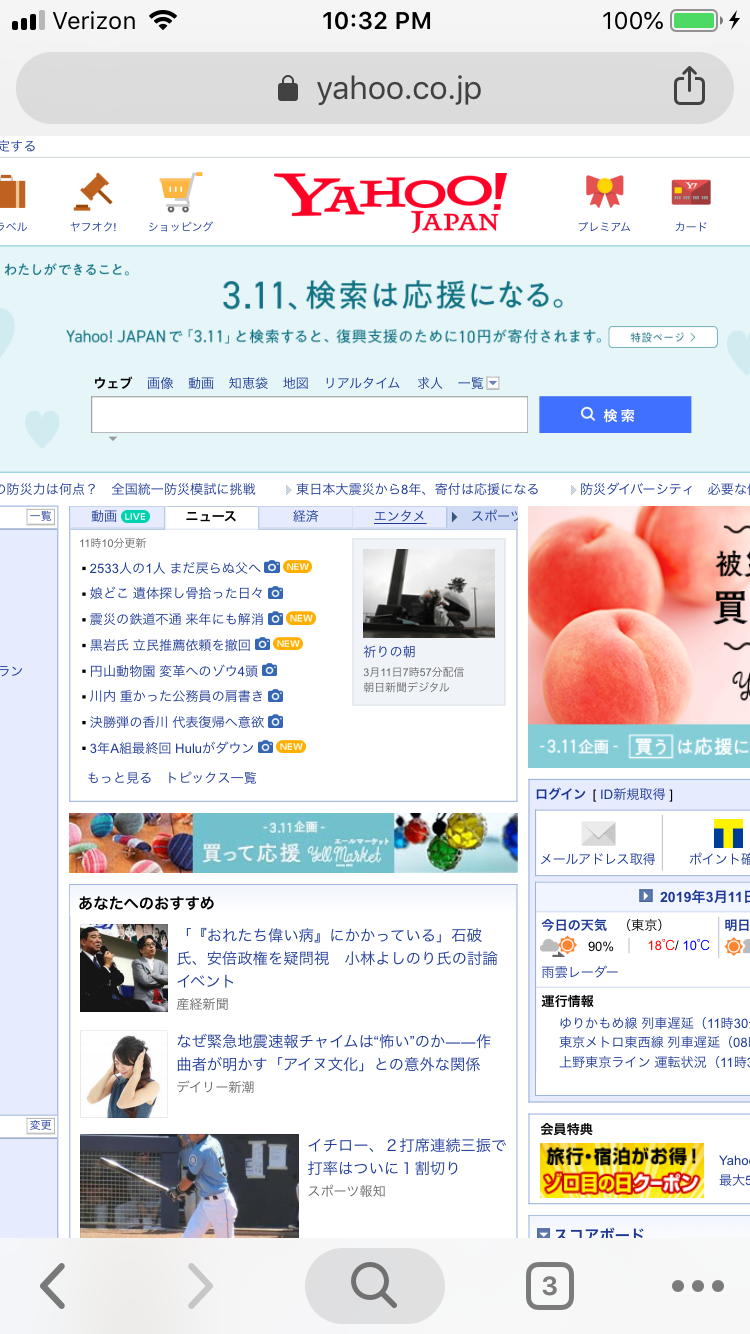Open 東京メトロ東西線 delay notice

click(655, 1042)
